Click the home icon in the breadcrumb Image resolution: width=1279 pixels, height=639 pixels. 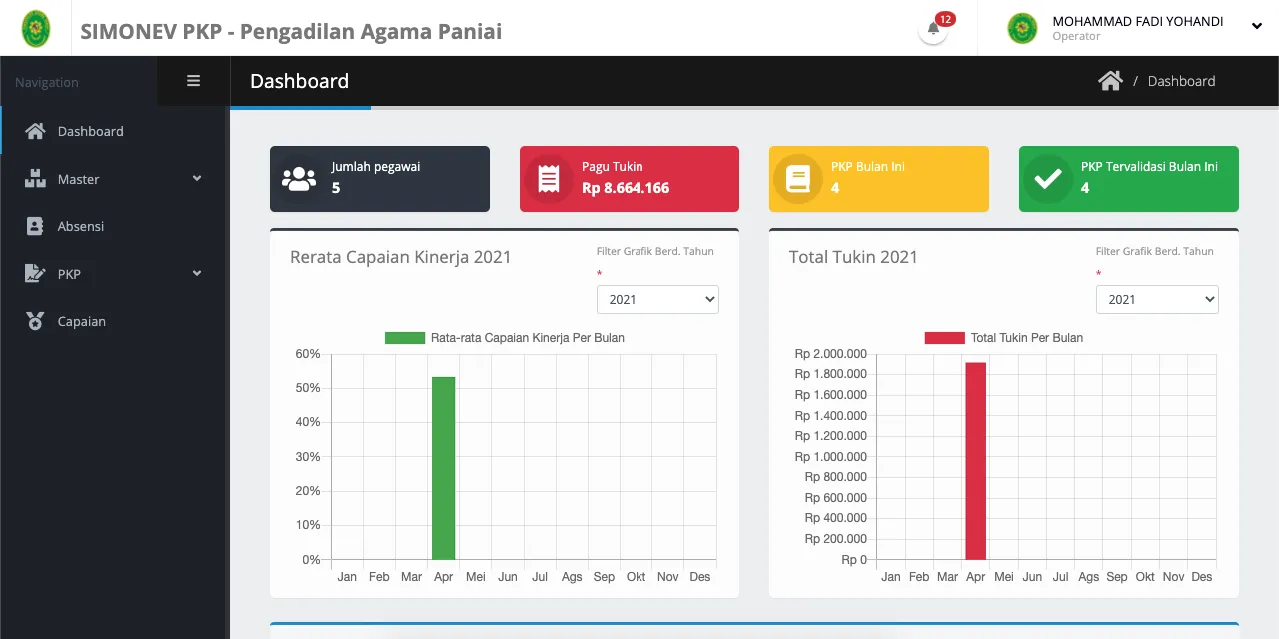click(x=1110, y=81)
